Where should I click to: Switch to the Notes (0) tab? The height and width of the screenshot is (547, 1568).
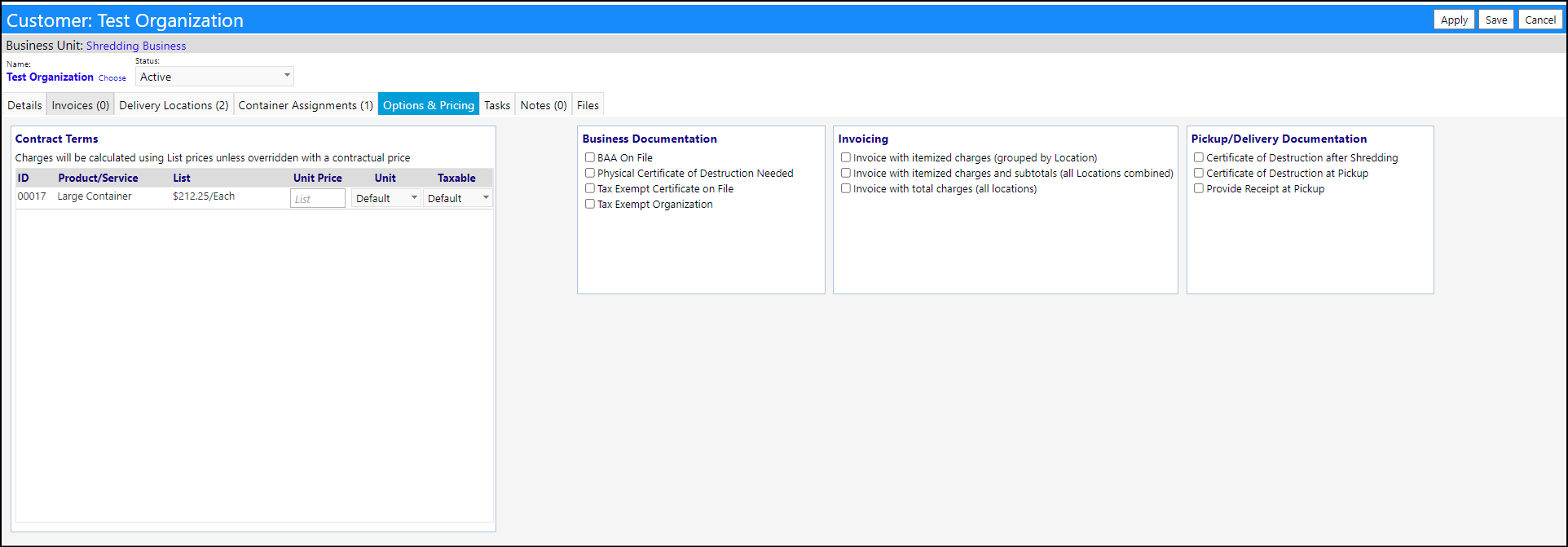544,105
